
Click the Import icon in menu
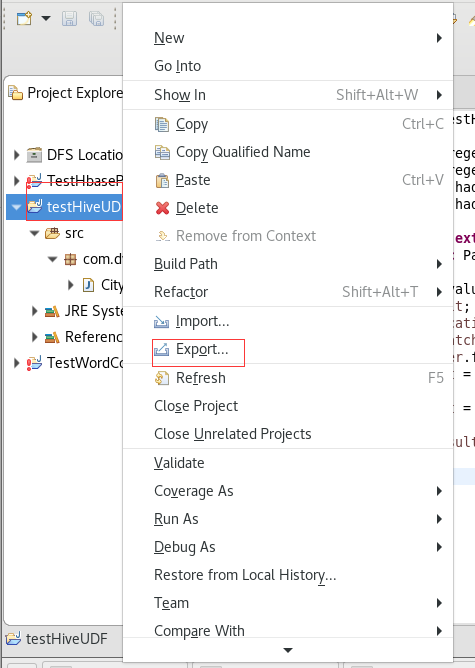click(161, 322)
